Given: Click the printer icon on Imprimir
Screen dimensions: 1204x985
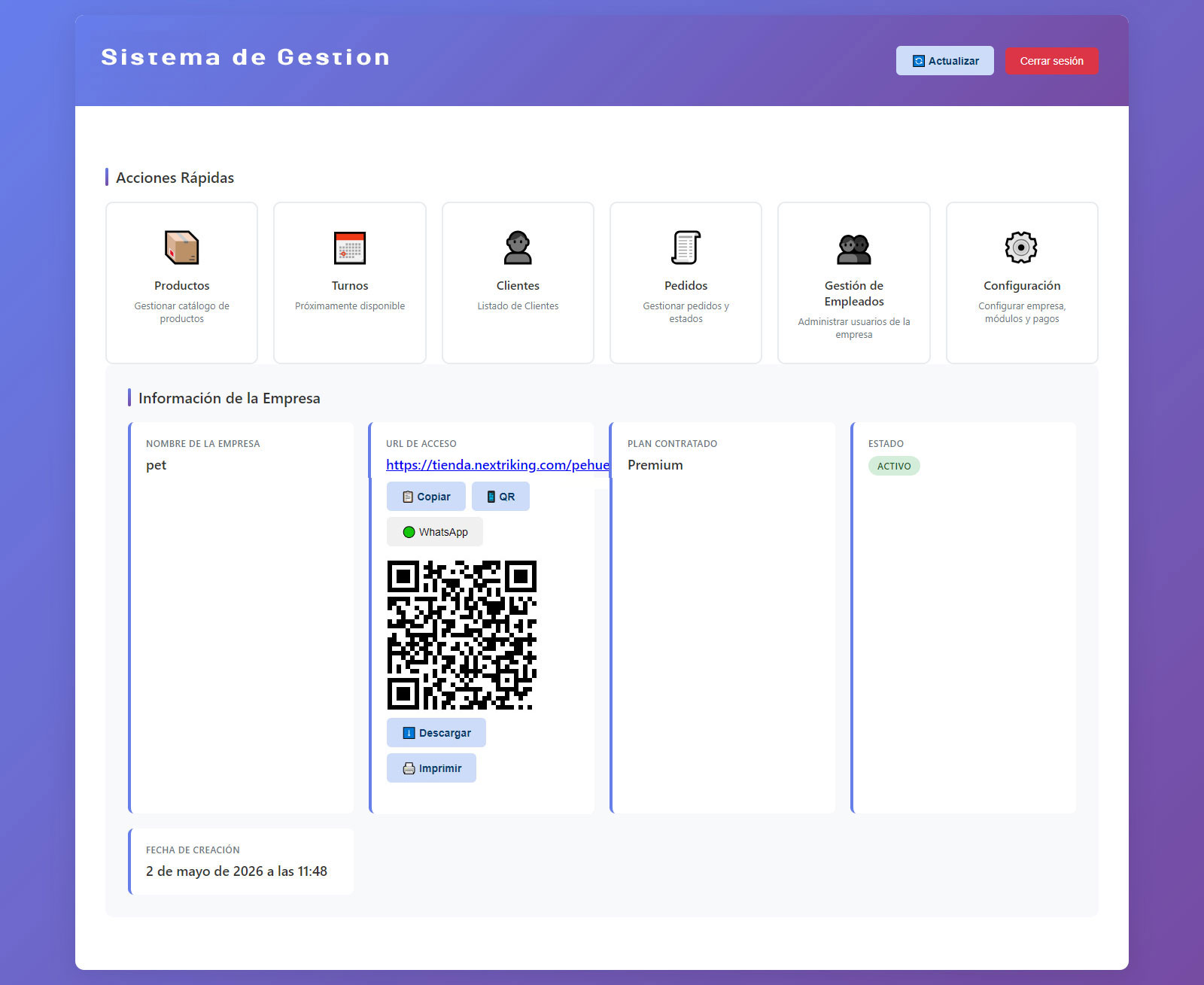Looking at the screenshot, I should (409, 768).
